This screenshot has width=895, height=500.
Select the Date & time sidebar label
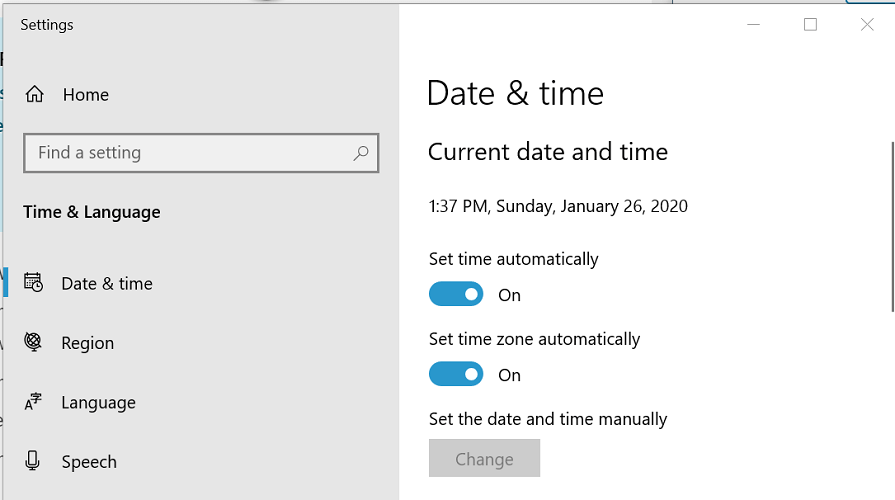pyautogui.click(x=107, y=284)
